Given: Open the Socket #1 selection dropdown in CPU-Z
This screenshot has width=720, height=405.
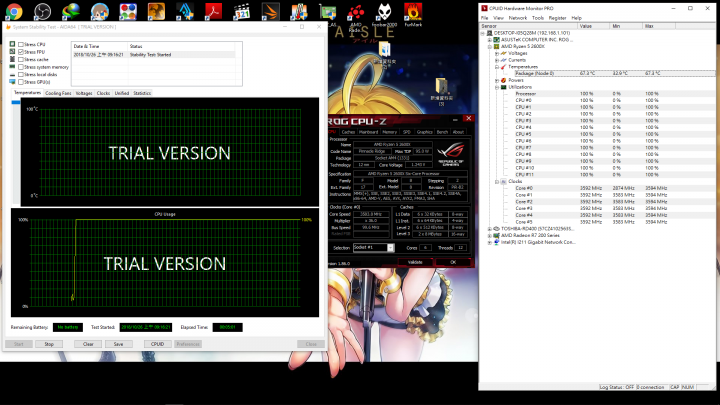Looking at the screenshot, I should click(390, 248).
